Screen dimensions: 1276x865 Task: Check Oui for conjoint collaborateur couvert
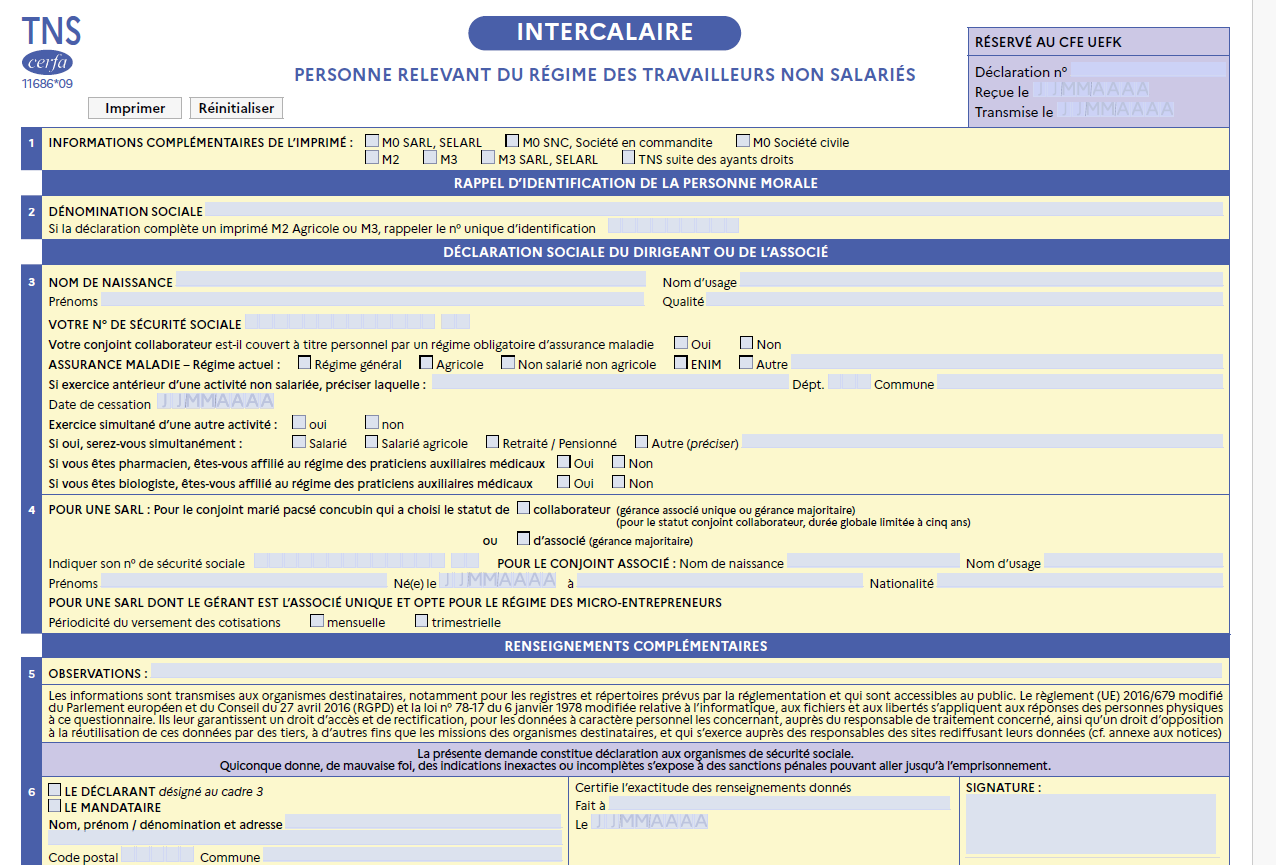click(681, 344)
